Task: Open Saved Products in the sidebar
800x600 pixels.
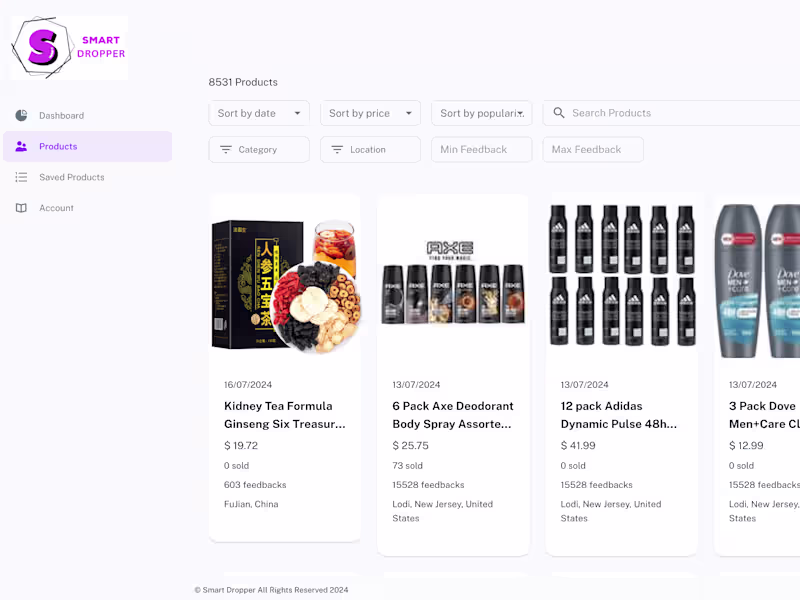Action: pyautogui.click(x=71, y=178)
